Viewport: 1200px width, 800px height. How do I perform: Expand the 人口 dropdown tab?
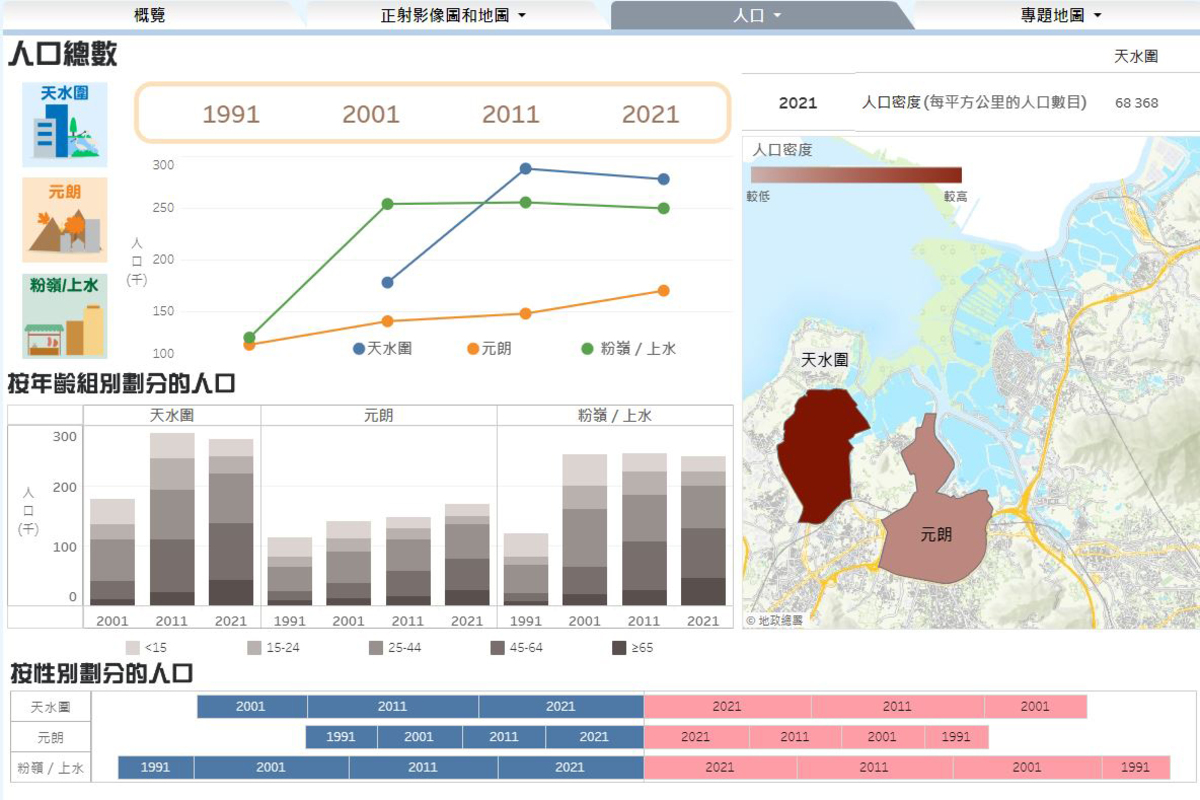pyautogui.click(x=757, y=15)
